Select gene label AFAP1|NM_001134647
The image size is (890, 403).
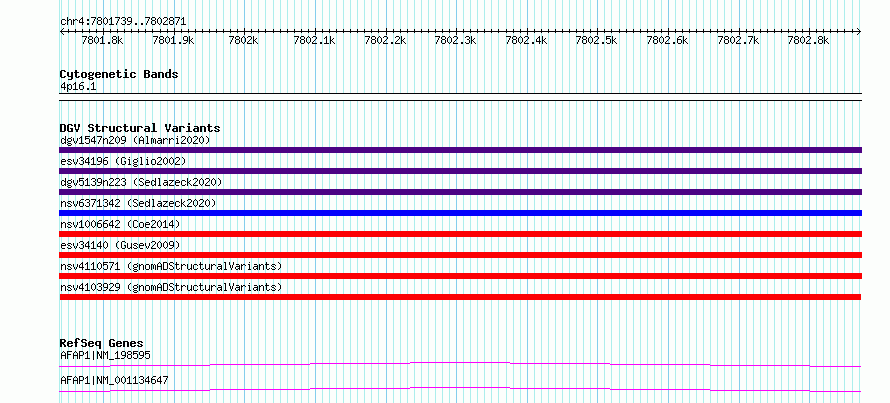tap(114, 381)
